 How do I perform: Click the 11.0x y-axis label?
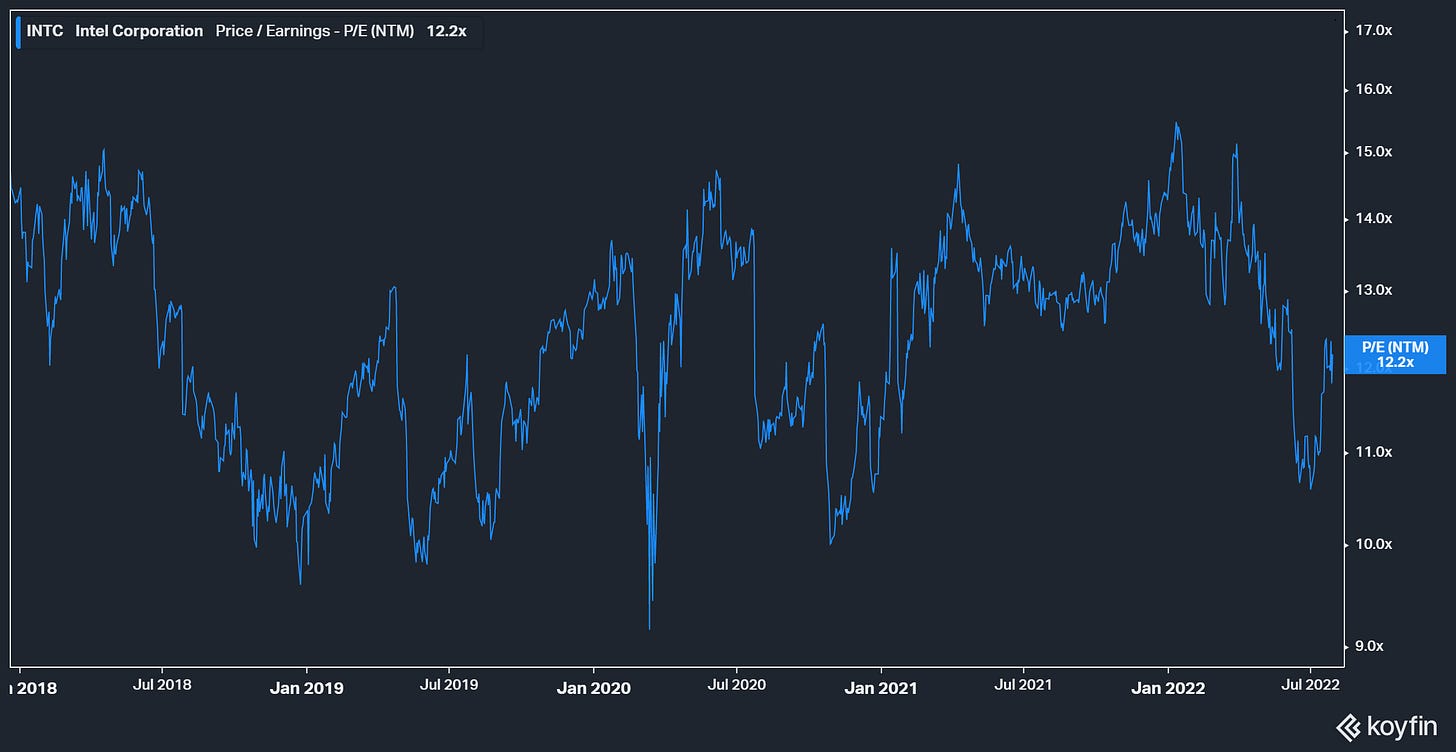click(x=1373, y=453)
